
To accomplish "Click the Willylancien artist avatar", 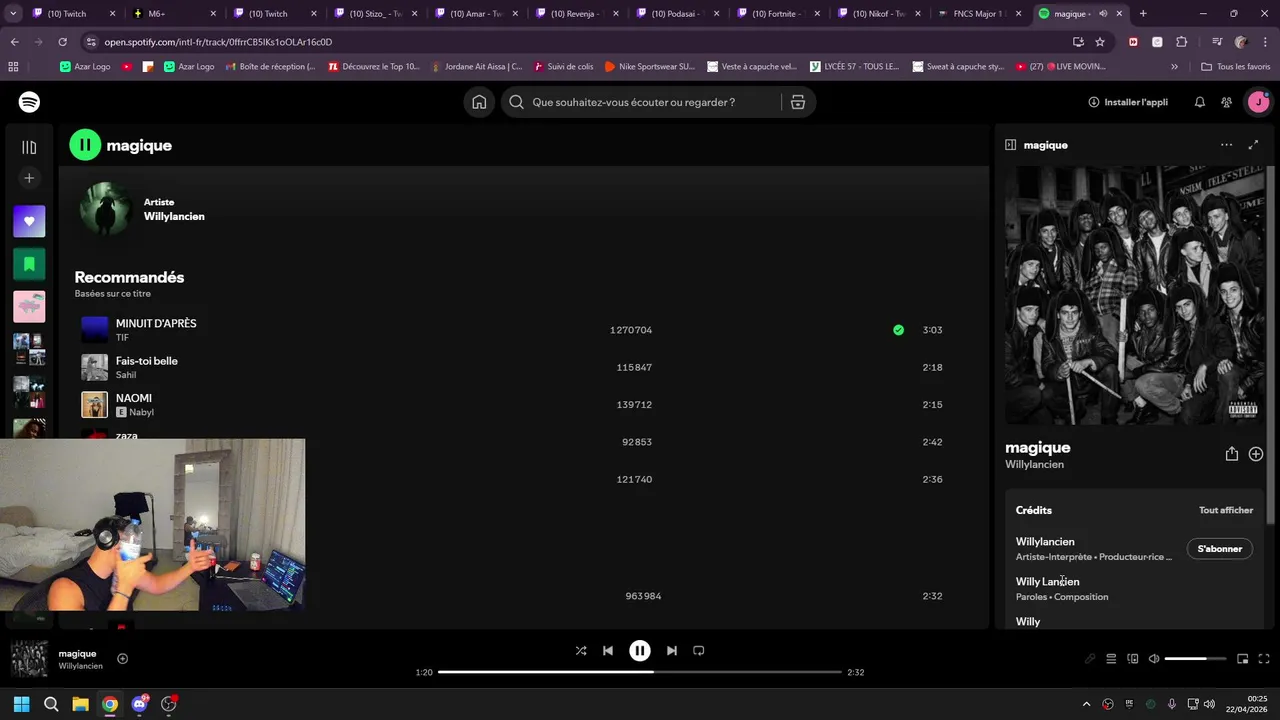I will pyautogui.click(x=106, y=209).
